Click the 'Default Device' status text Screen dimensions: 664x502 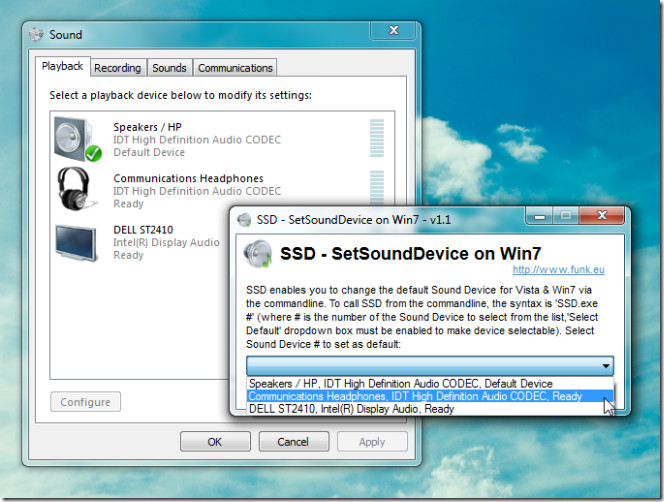(149, 152)
